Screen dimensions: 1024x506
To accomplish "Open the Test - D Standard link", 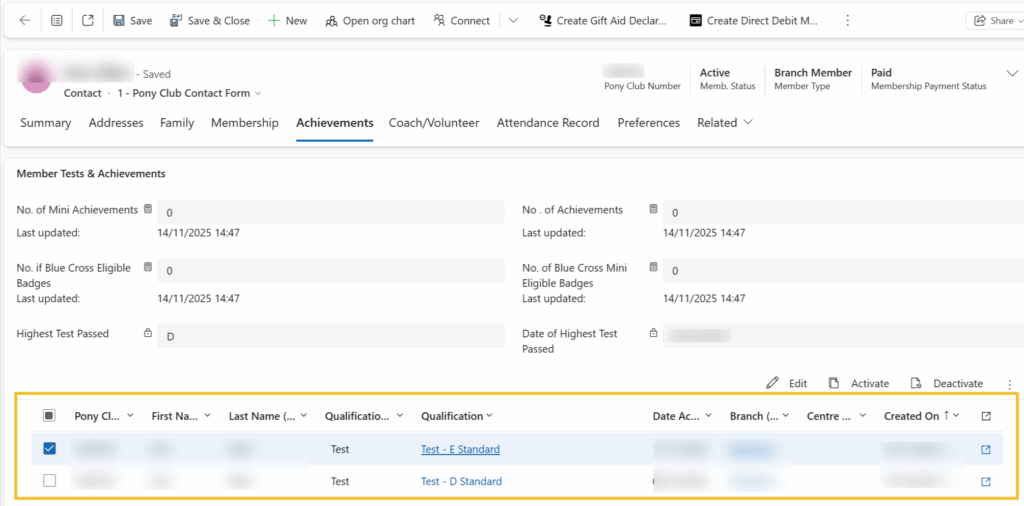I will tap(461, 481).
